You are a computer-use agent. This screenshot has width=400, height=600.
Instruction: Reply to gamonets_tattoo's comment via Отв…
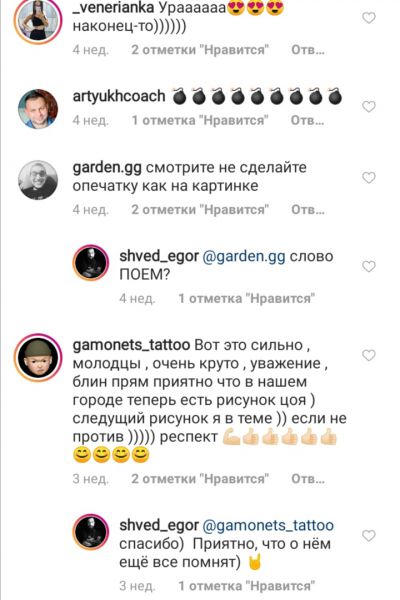coord(308,479)
